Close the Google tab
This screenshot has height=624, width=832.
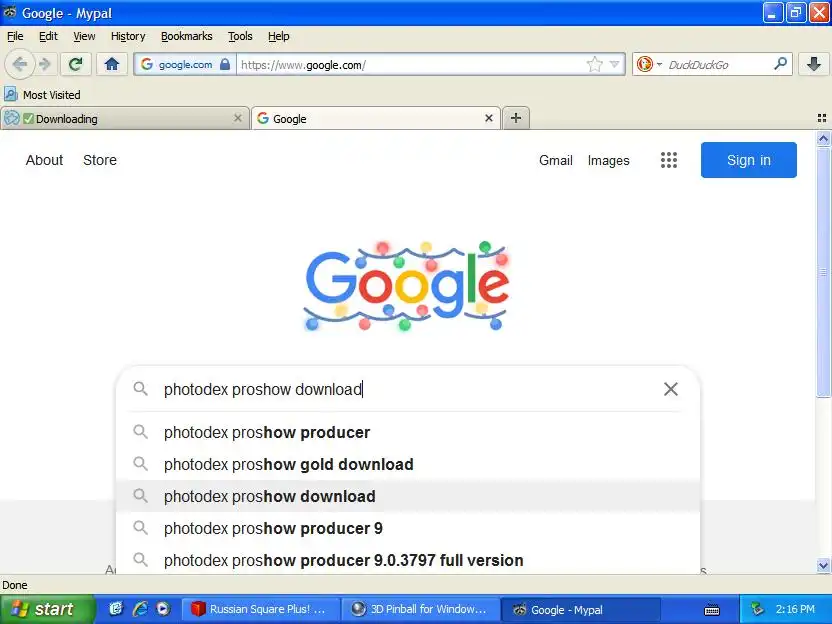point(489,118)
